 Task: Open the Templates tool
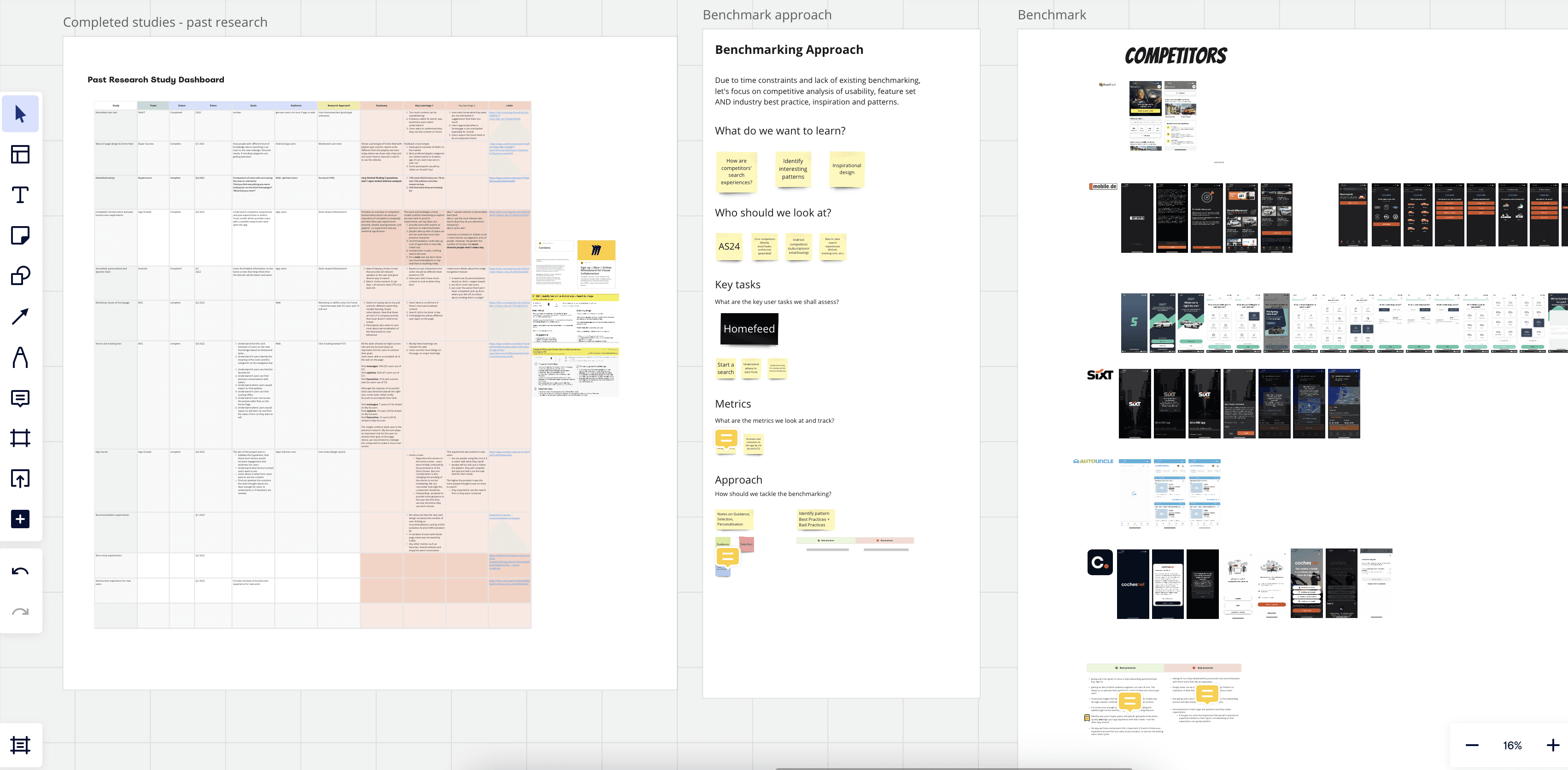click(20, 154)
